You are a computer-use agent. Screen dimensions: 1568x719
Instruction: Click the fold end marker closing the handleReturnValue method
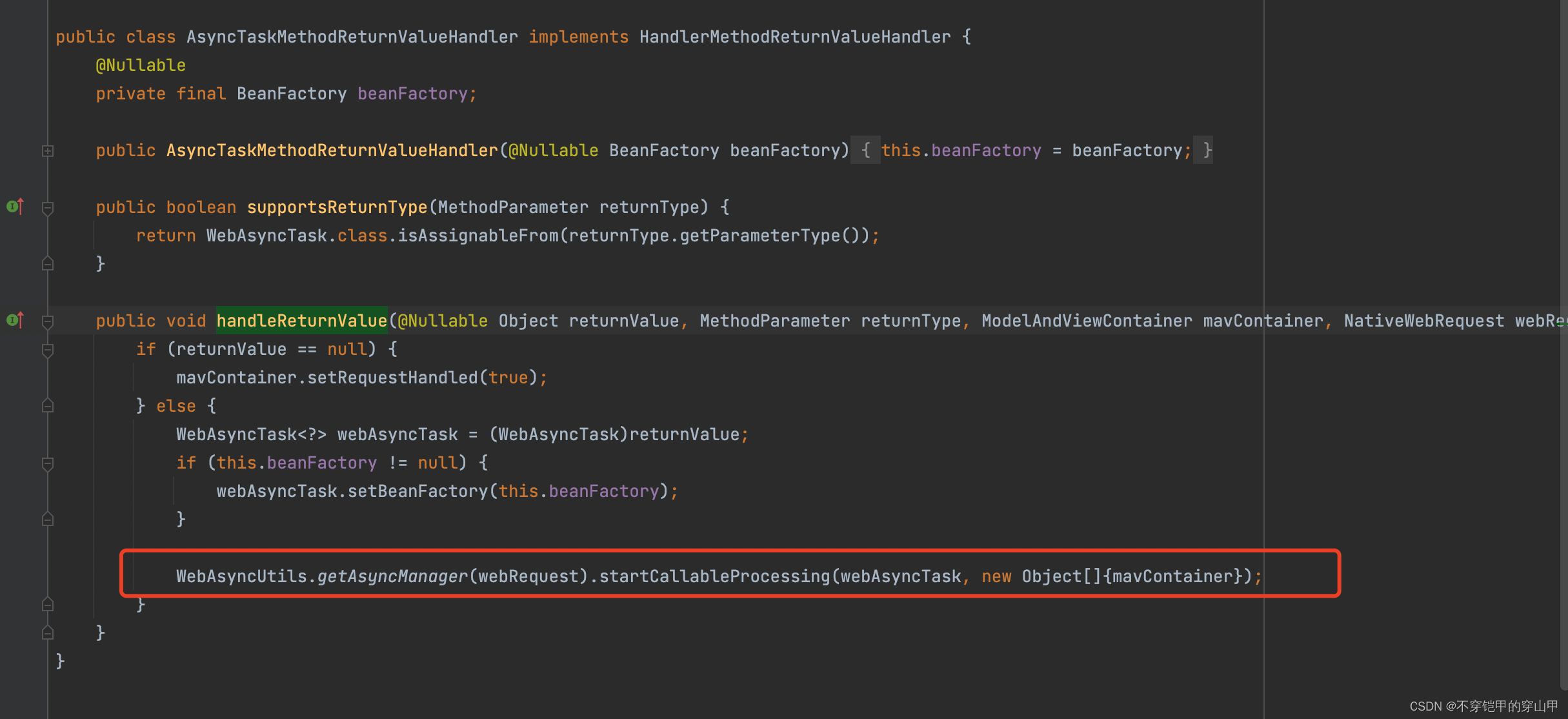pyautogui.click(x=48, y=633)
